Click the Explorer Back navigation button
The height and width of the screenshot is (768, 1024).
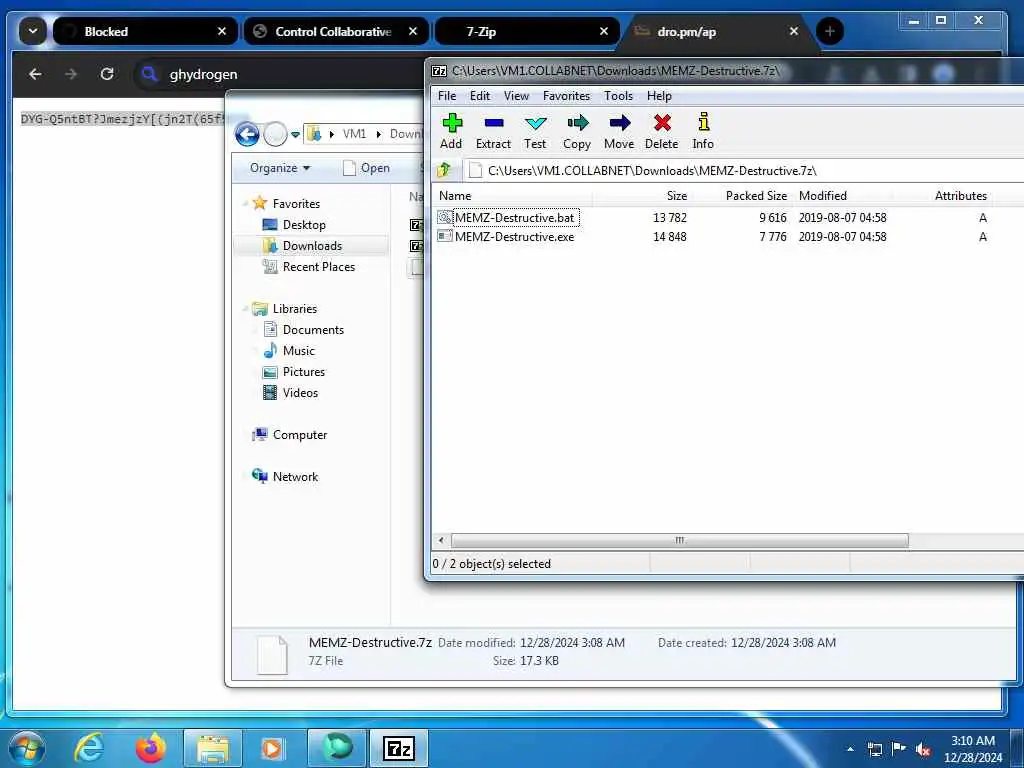tap(247, 135)
